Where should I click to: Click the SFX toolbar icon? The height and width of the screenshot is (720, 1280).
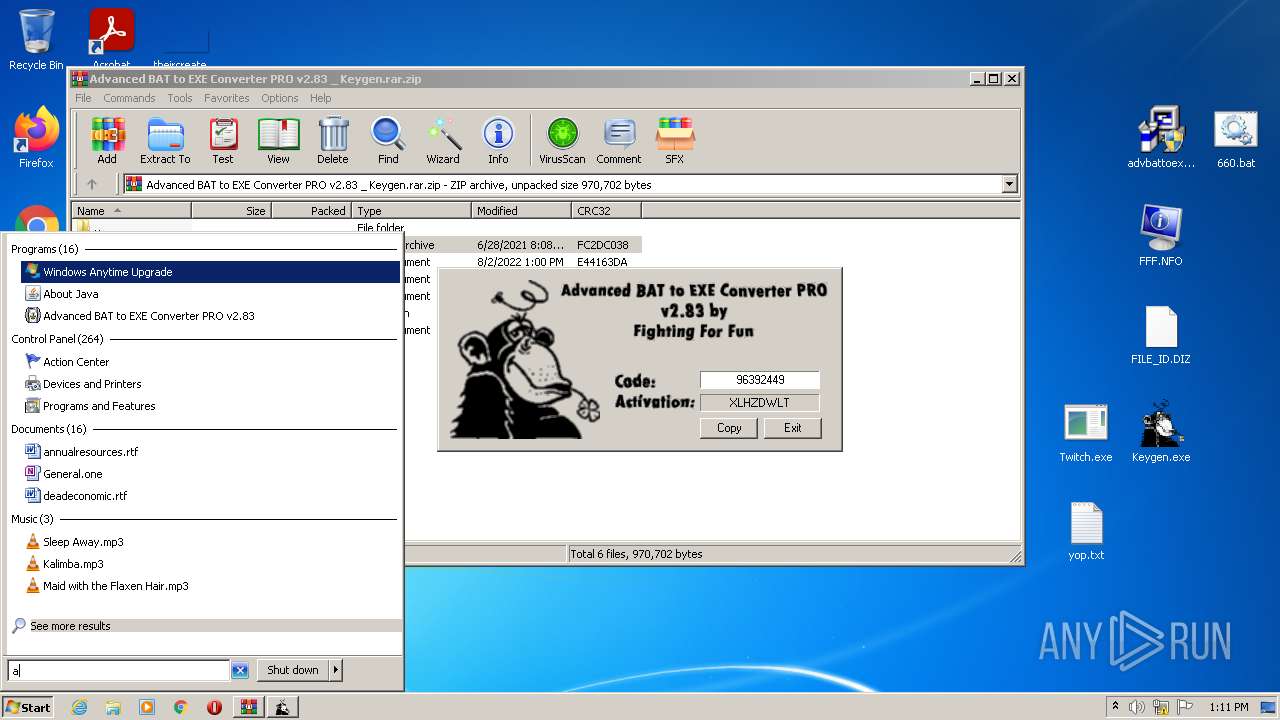tap(675, 140)
